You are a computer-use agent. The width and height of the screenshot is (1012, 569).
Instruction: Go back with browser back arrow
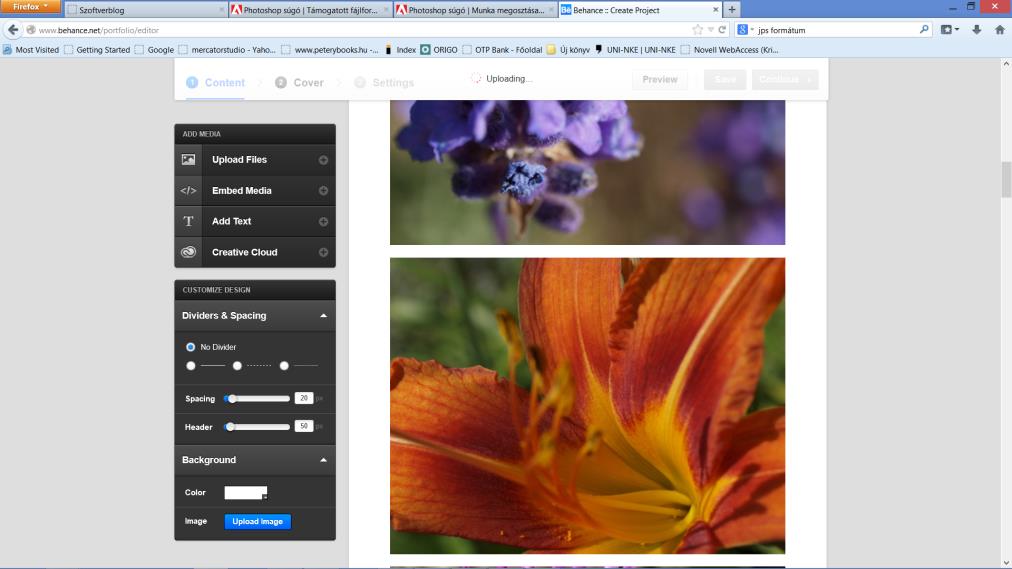coord(13,30)
